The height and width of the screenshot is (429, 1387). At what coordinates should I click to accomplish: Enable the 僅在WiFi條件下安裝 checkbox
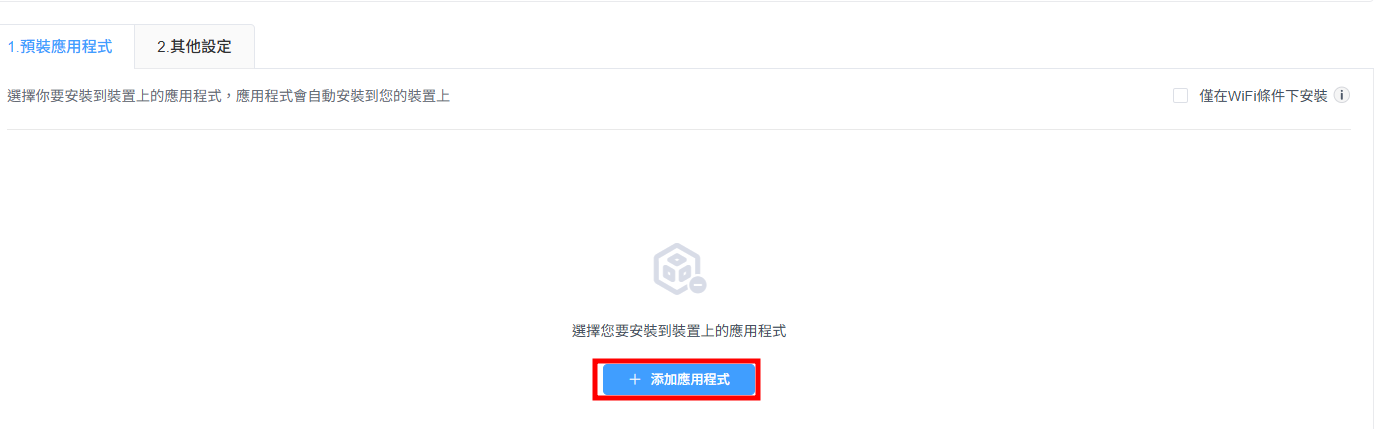[1180, 96]
